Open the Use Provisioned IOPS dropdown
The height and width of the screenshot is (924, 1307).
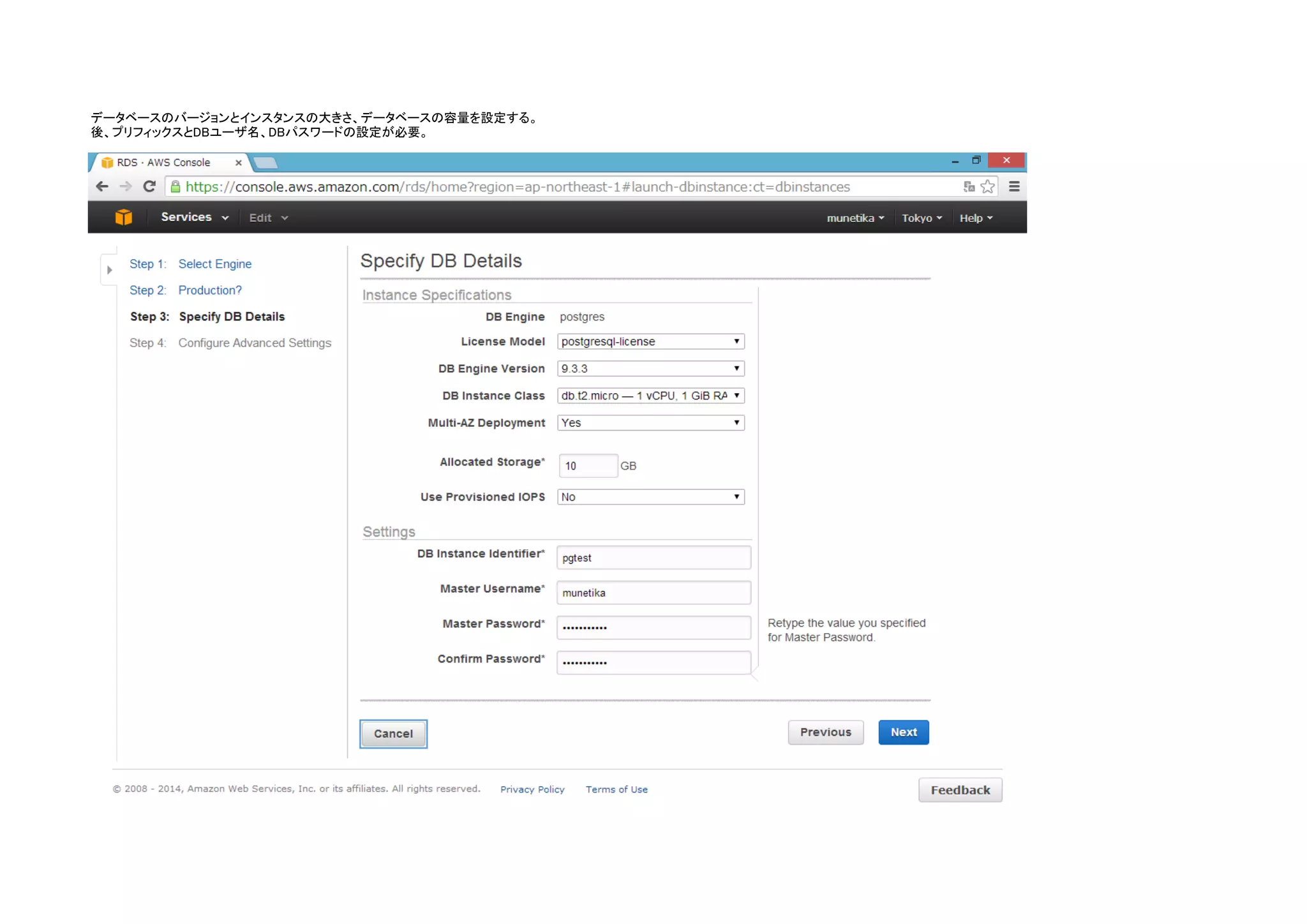point(650,497)
